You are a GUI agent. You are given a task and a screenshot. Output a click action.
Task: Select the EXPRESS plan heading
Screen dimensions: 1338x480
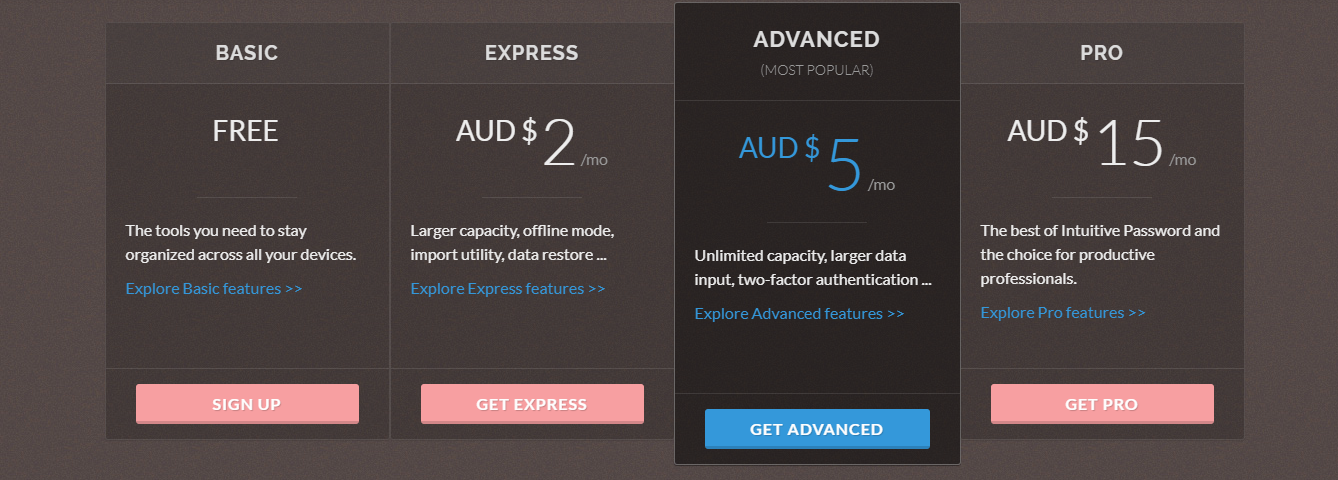pyautogui.click(x=532, y=53)
